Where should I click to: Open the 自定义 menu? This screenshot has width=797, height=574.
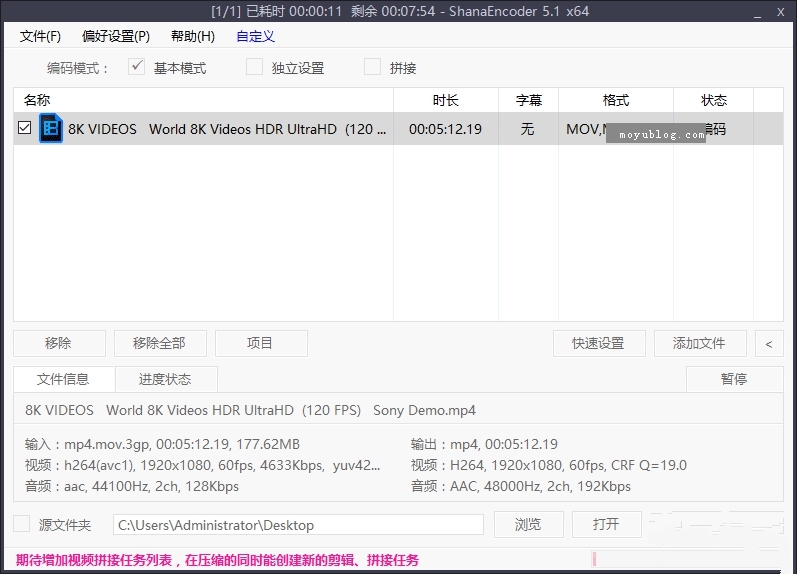255,37
